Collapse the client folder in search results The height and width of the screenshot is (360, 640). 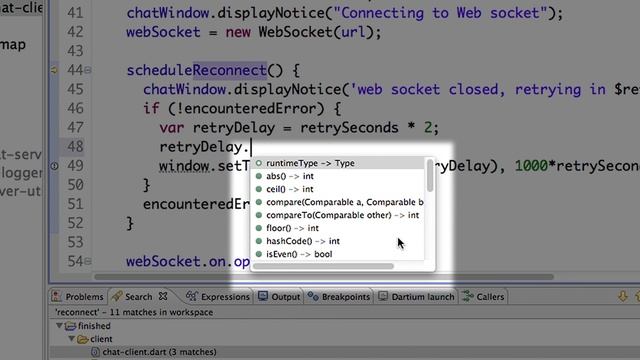72,339
